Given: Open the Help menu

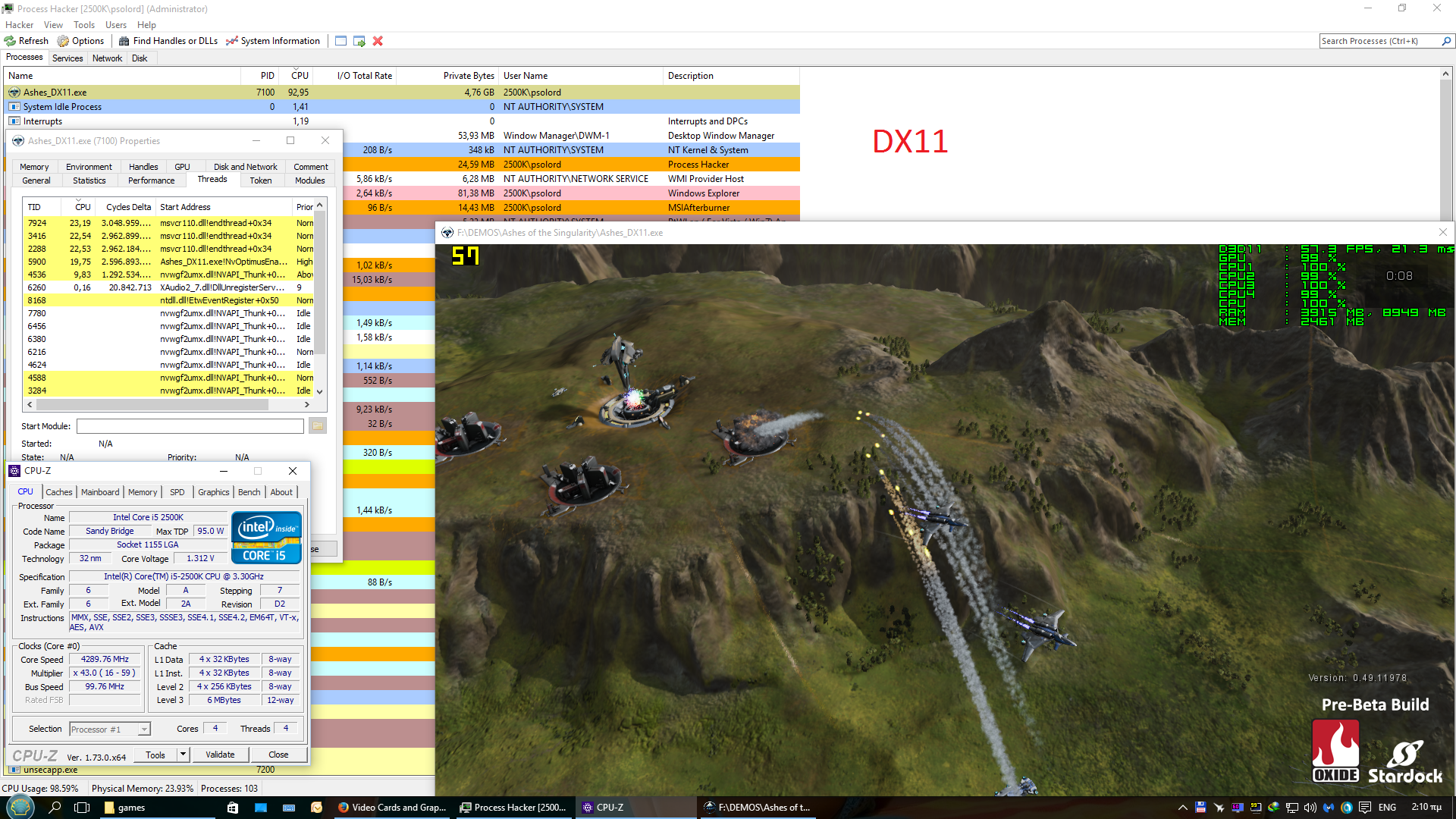Looking at the screenshot, I should point(146,25).
